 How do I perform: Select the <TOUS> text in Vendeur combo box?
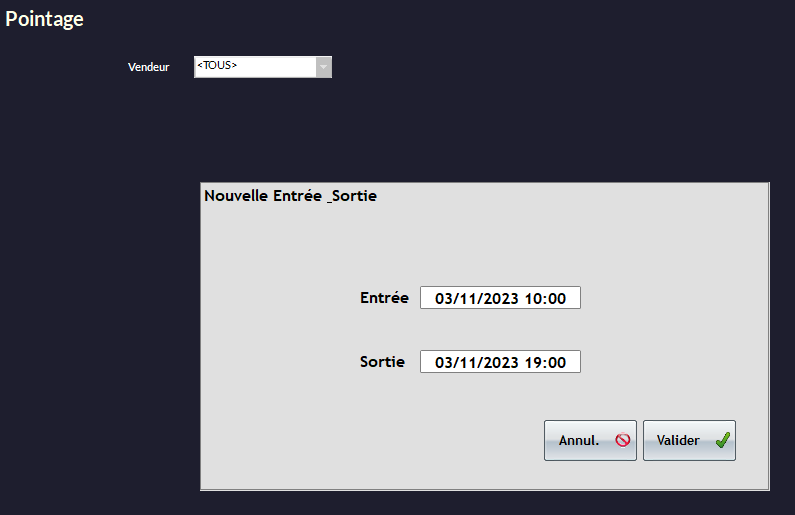tap(217, 66)
